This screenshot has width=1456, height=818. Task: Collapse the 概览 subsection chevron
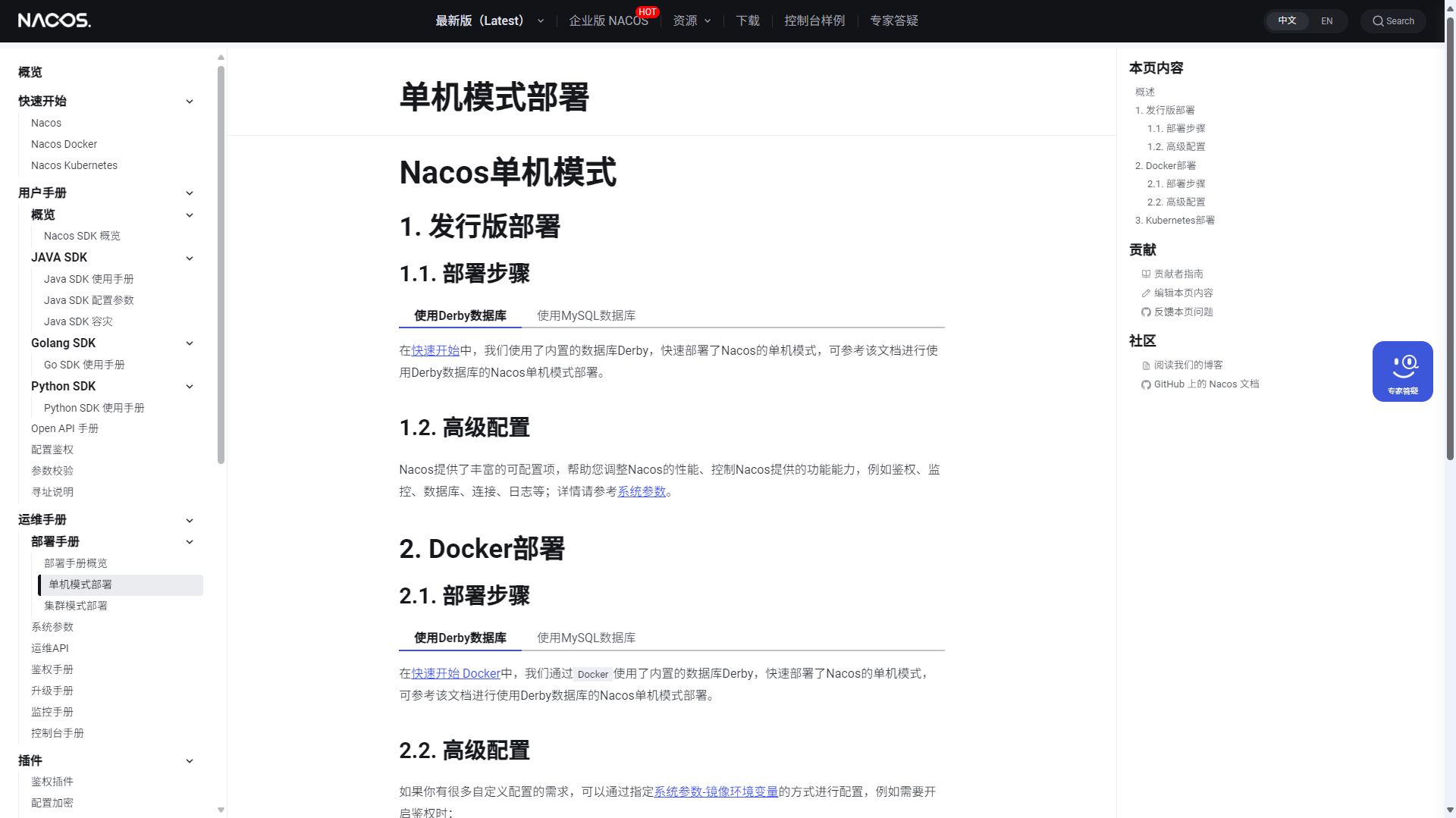pos(190,215)
